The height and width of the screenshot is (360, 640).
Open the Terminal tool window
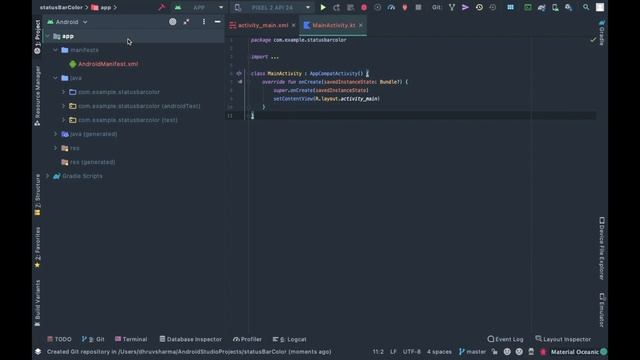point(131,339)
